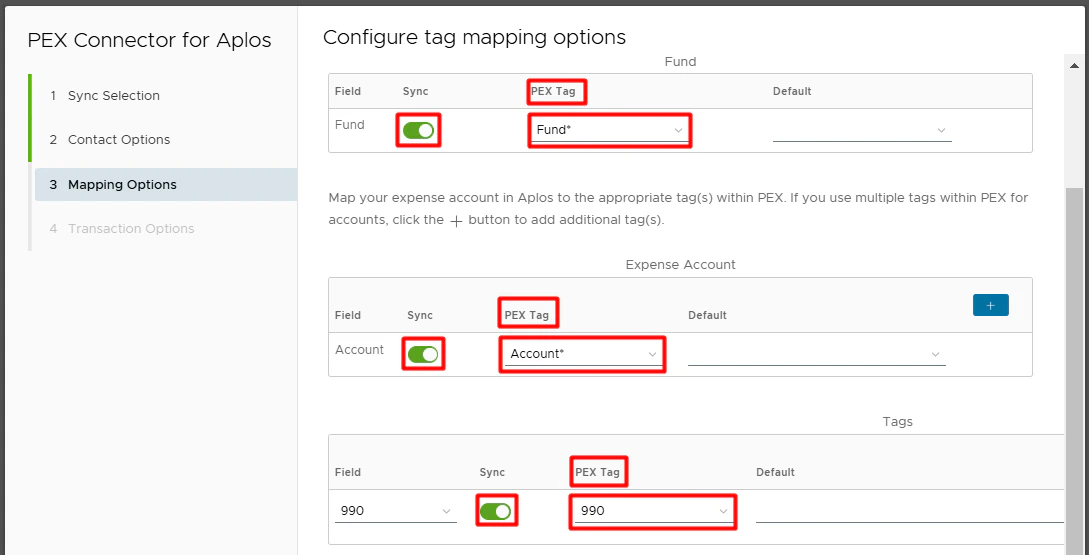Click the 'Configure tag mapping options' heading
The height and width of the screenshot is (555, 1089).
474,37
